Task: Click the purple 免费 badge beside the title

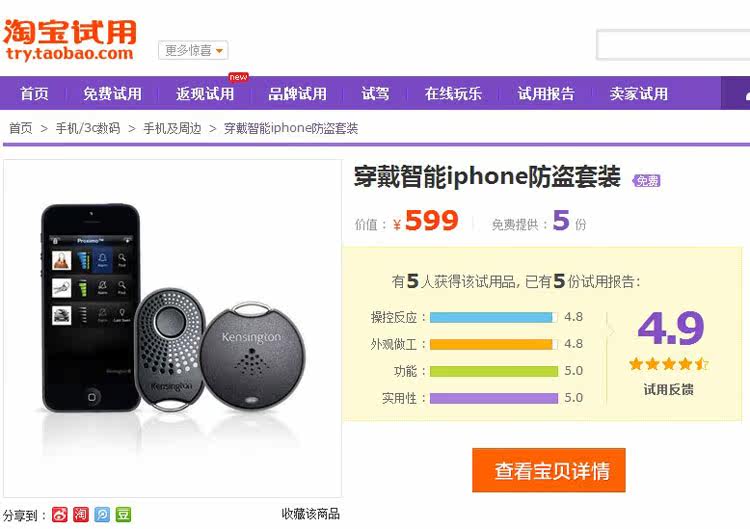Action: [x=647, y=181]
